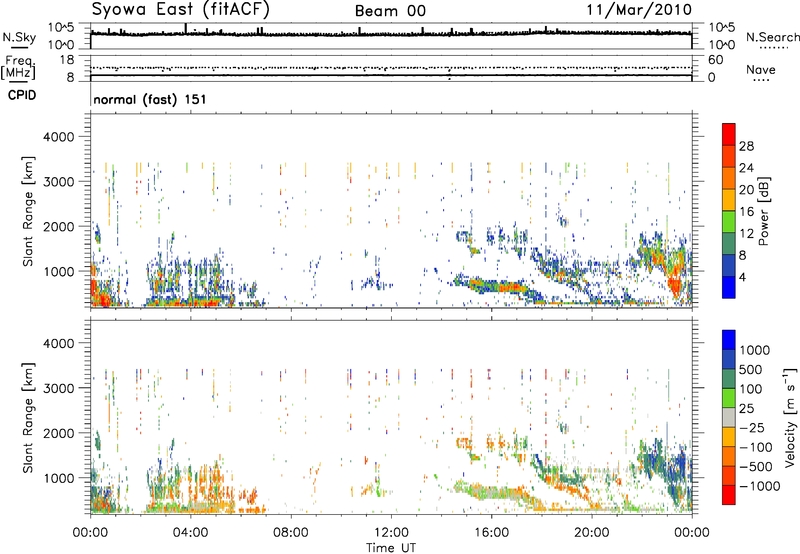Pick the bright blue top velocity colorbar segment
The width and height of the screenshot is (800, 554).
729,340
